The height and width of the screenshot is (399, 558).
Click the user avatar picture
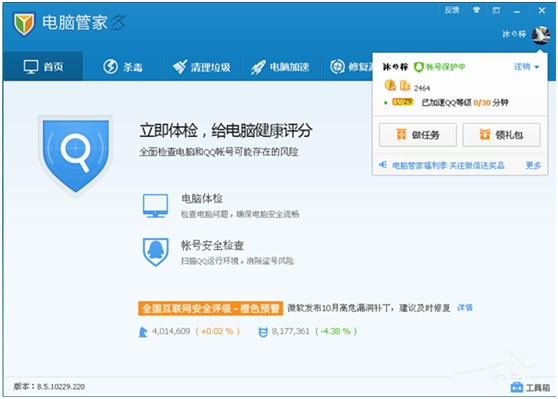[541, 35]
